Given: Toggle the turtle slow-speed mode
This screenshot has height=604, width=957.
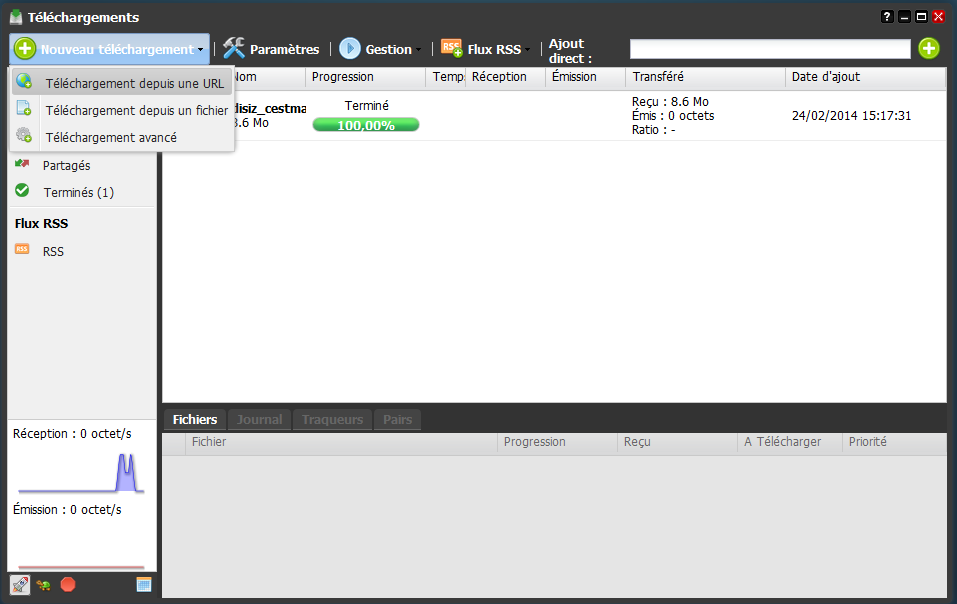Looking at the screenshot, I should pos(43,586).
